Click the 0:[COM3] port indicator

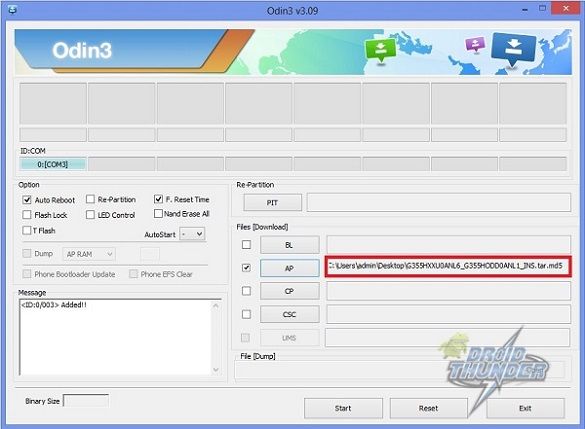53,164
